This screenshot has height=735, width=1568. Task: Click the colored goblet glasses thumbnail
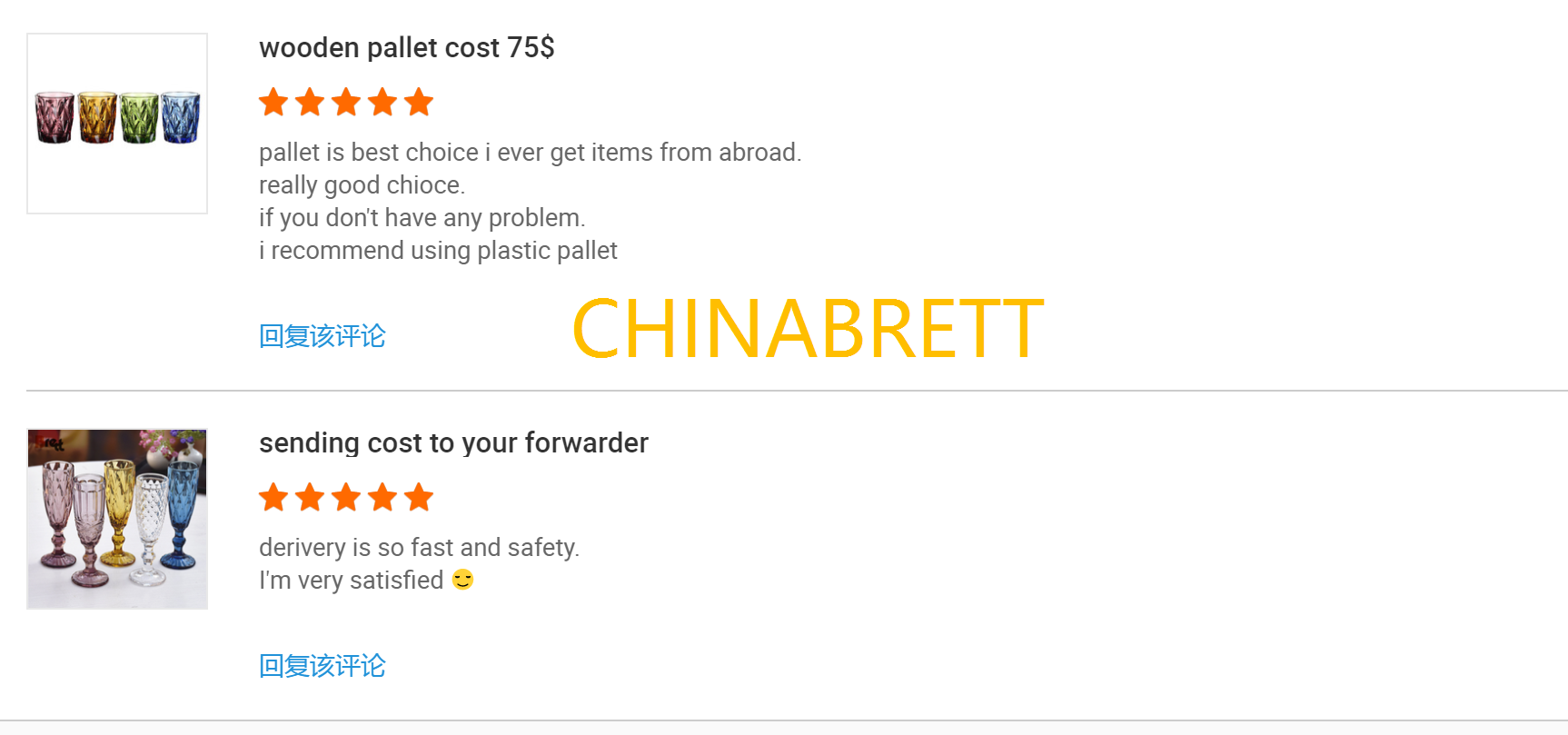[x=116, y=519]
